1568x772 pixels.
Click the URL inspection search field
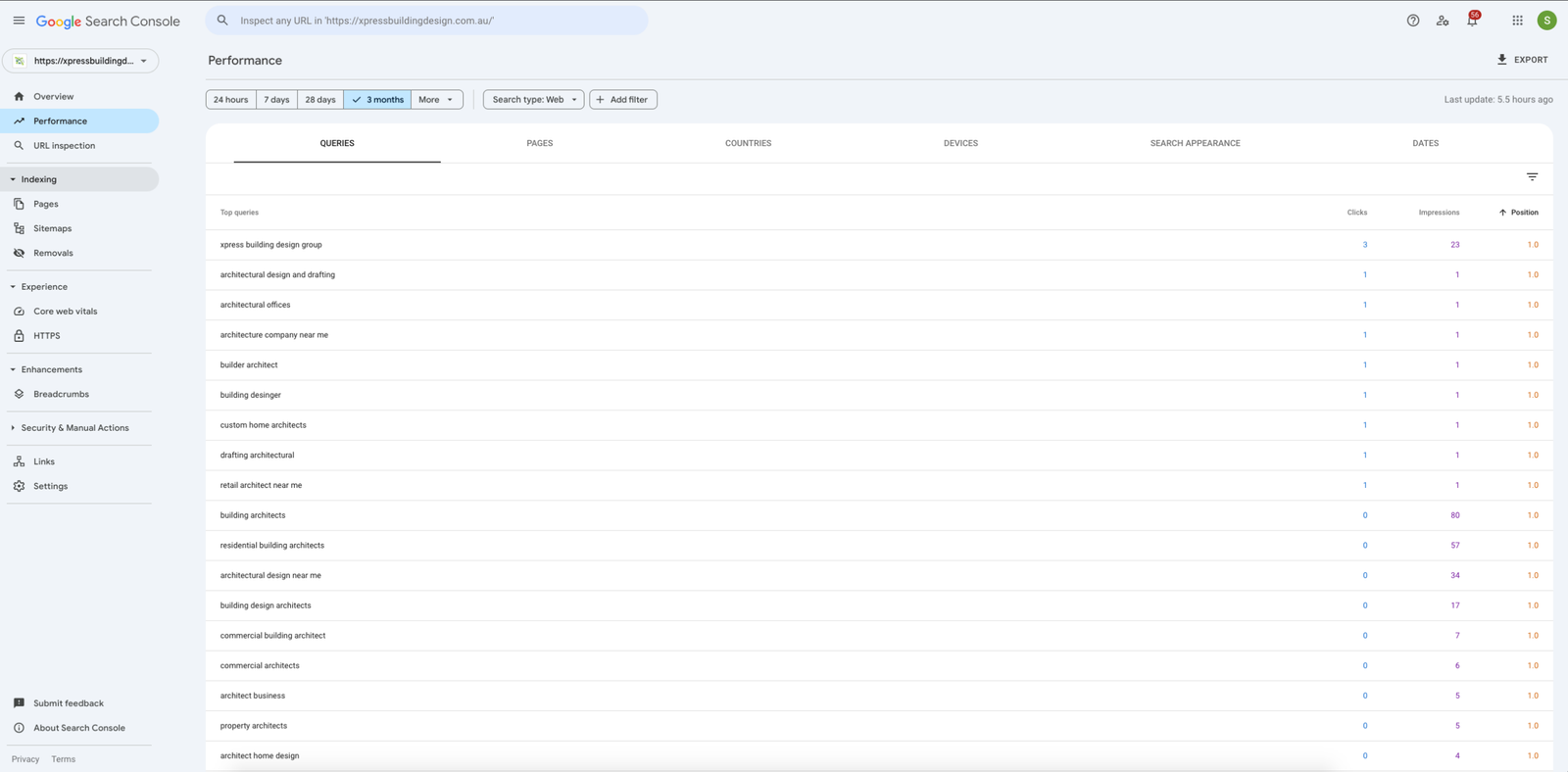tap(426, 21)
